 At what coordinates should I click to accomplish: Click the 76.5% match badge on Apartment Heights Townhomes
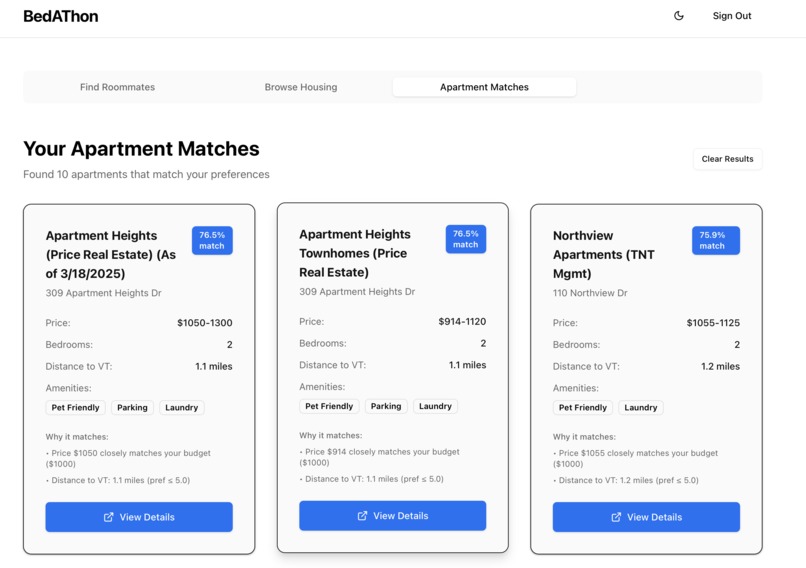[466, 239]
